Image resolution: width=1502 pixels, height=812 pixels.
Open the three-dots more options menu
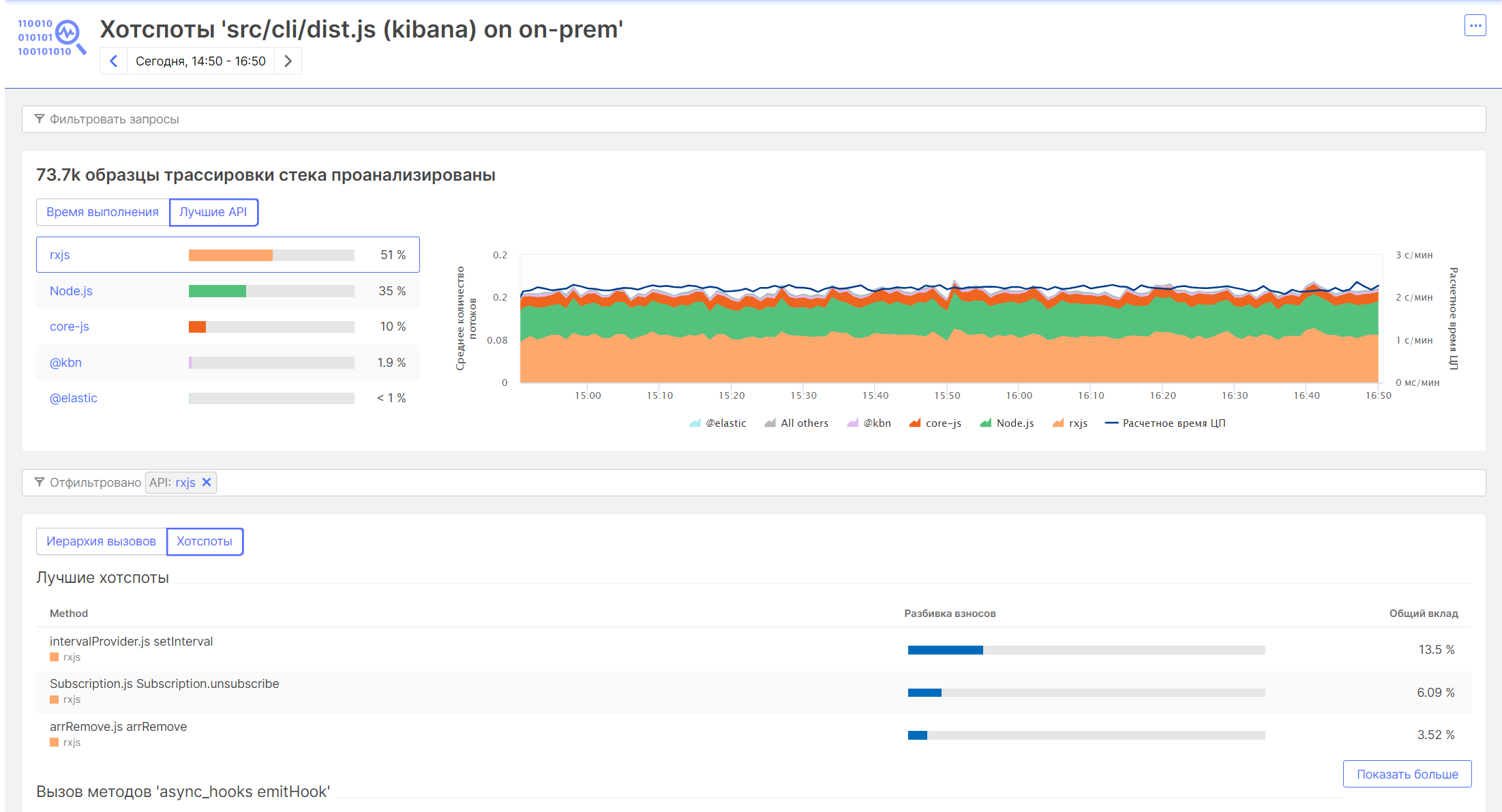pos(1475,26)
